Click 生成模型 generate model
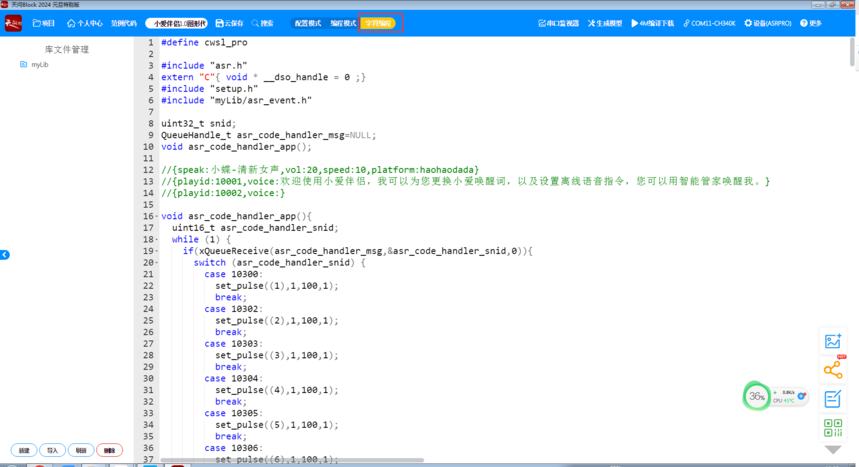This screenshot has width=859, height=467. [x=605, y=24]
